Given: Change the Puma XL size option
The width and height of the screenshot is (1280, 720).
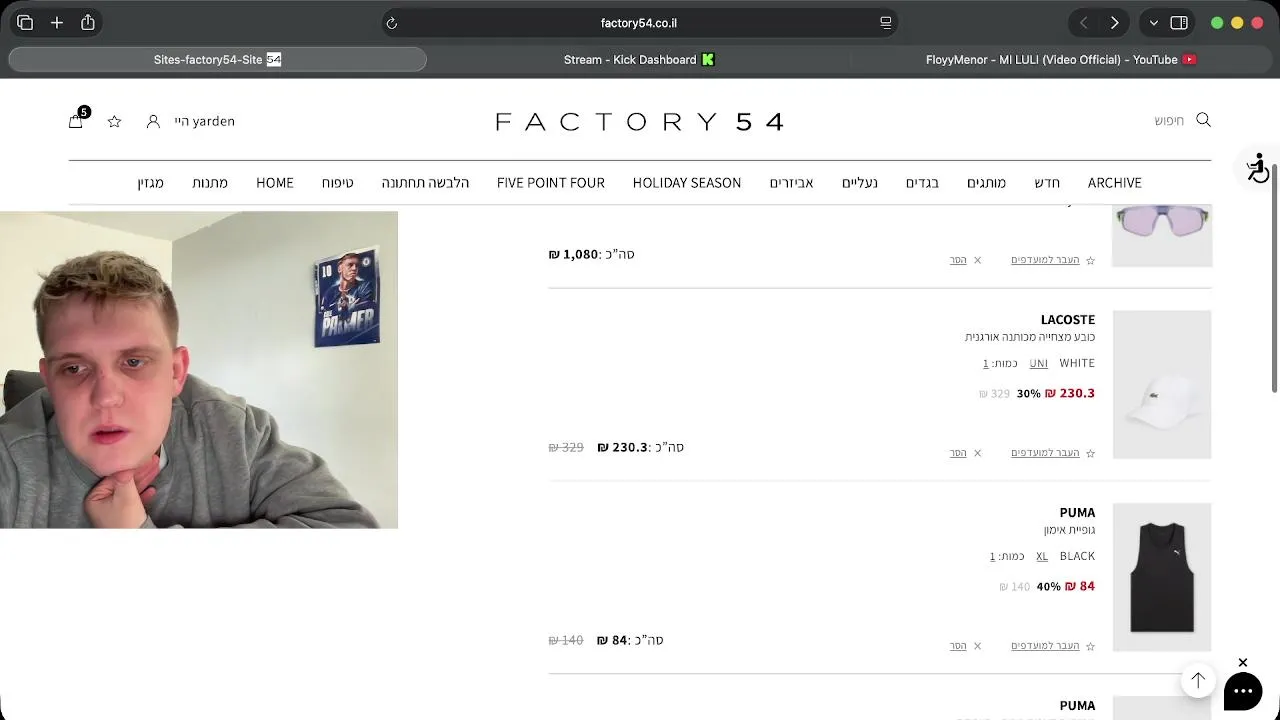Looking at the screenshot, I should [1042, 556].
